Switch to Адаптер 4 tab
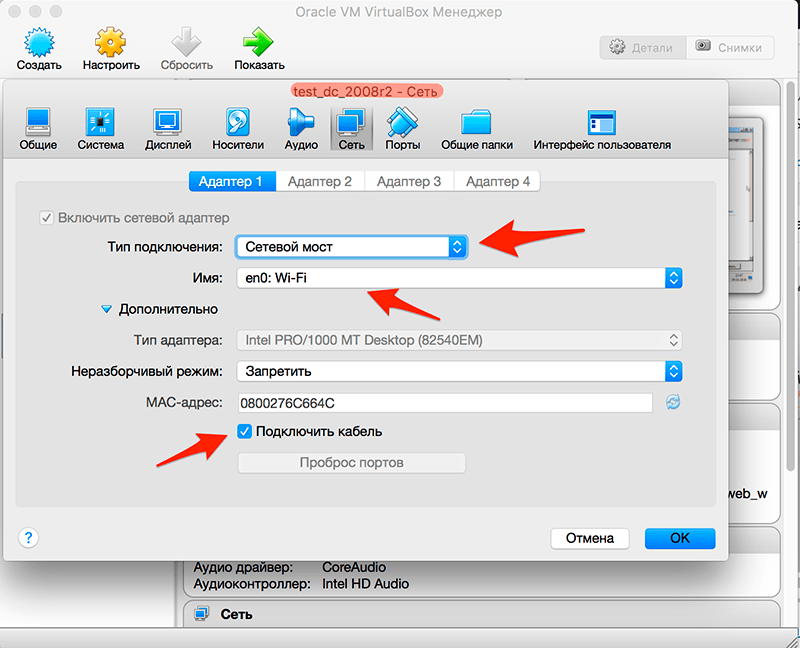Image resolution: width=800 pixels, height=648 pixels. click(497, 181)
